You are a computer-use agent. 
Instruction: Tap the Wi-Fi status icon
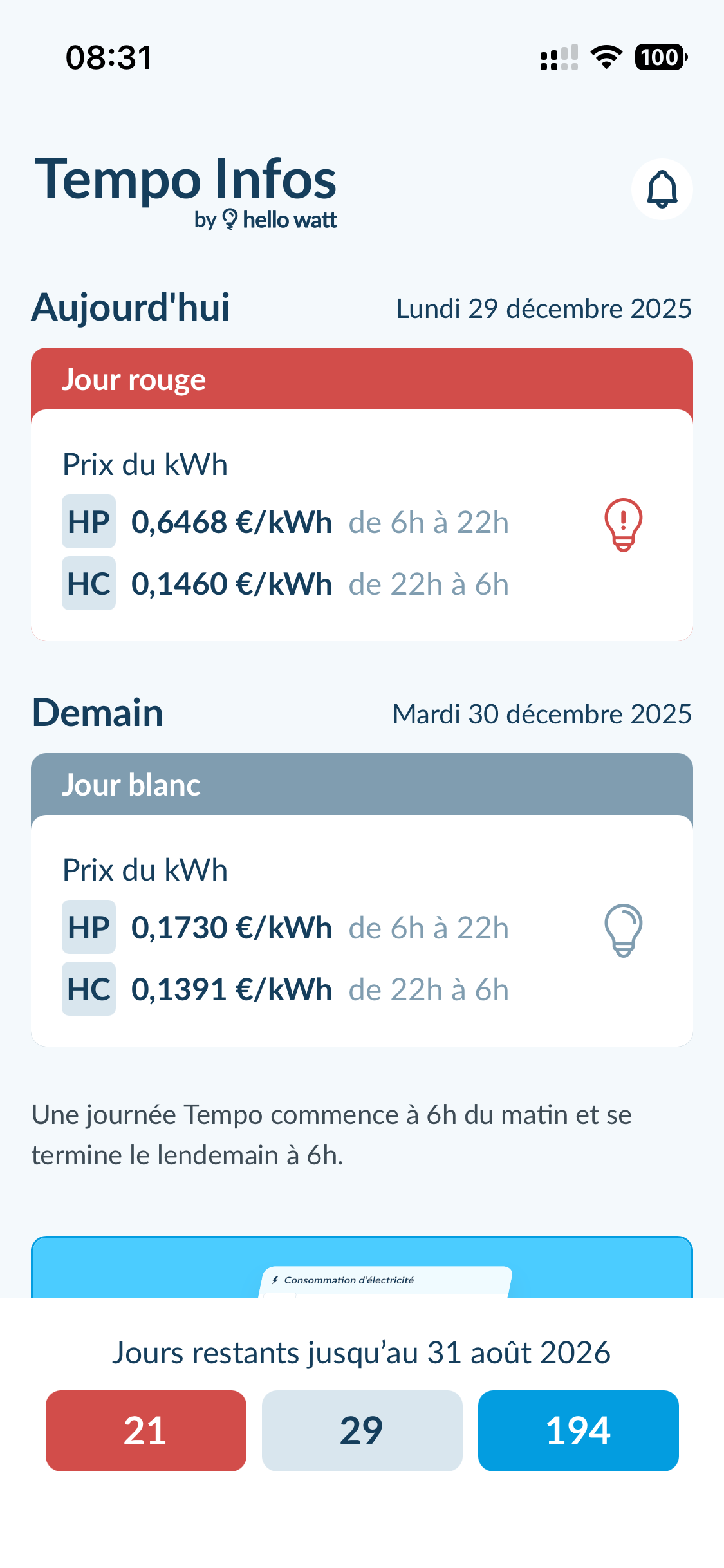tap(606, 57)
